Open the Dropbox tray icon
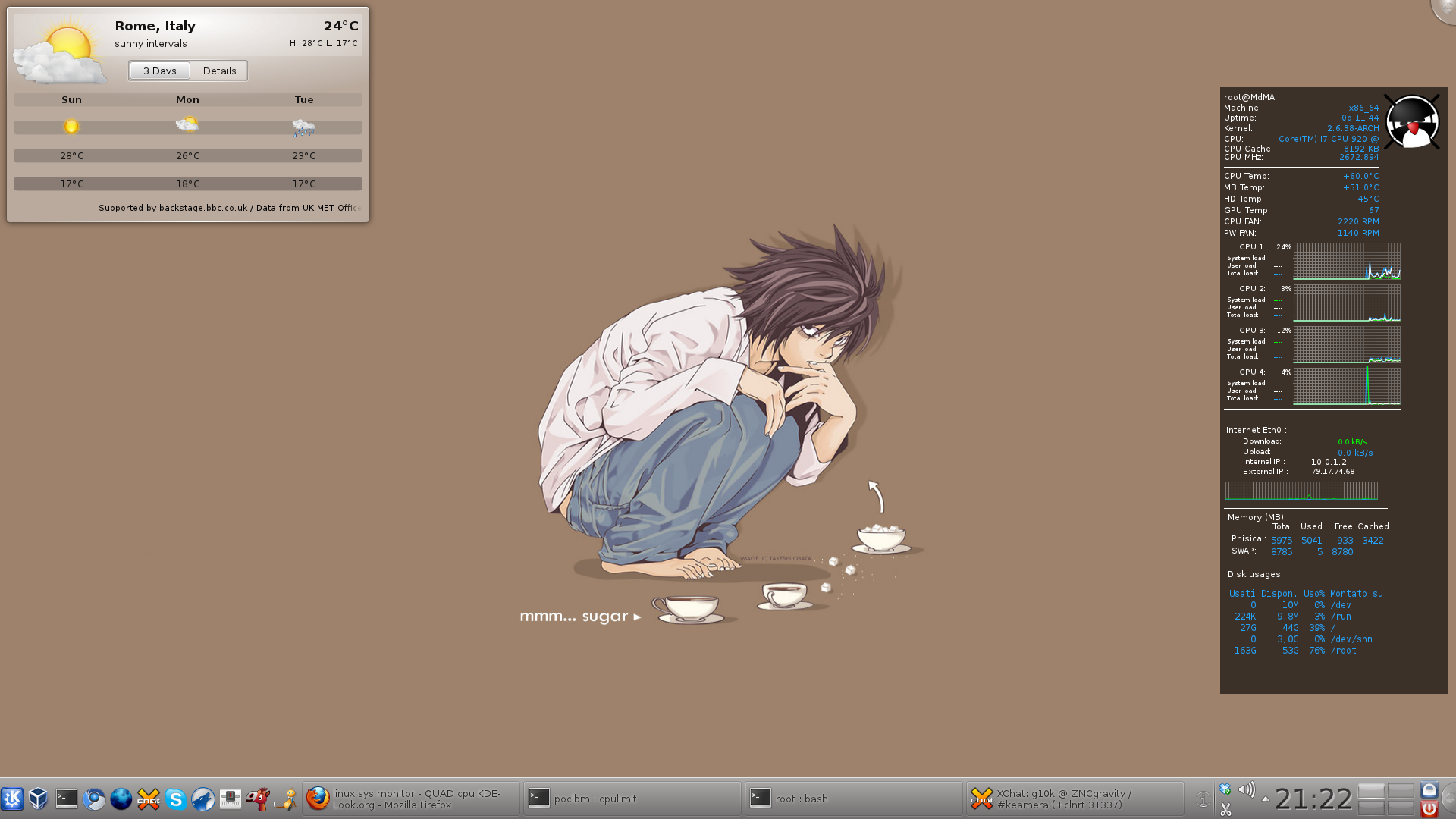The height and width of the screenshot is (819, 1456). coord(1225,789)
